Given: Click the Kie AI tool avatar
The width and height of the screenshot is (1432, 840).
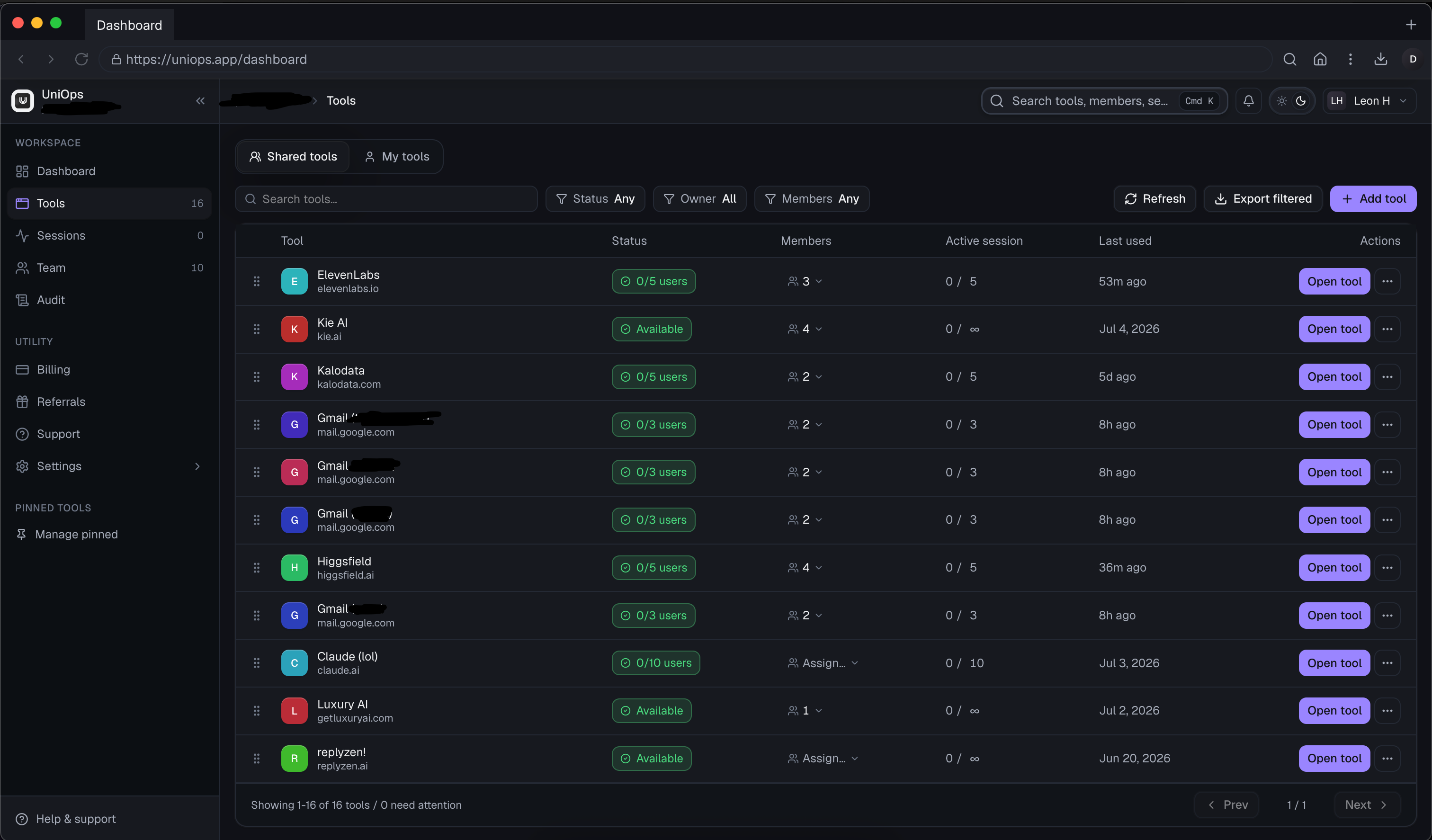Looking at the screenshot, I should click(x=295, y=329).
